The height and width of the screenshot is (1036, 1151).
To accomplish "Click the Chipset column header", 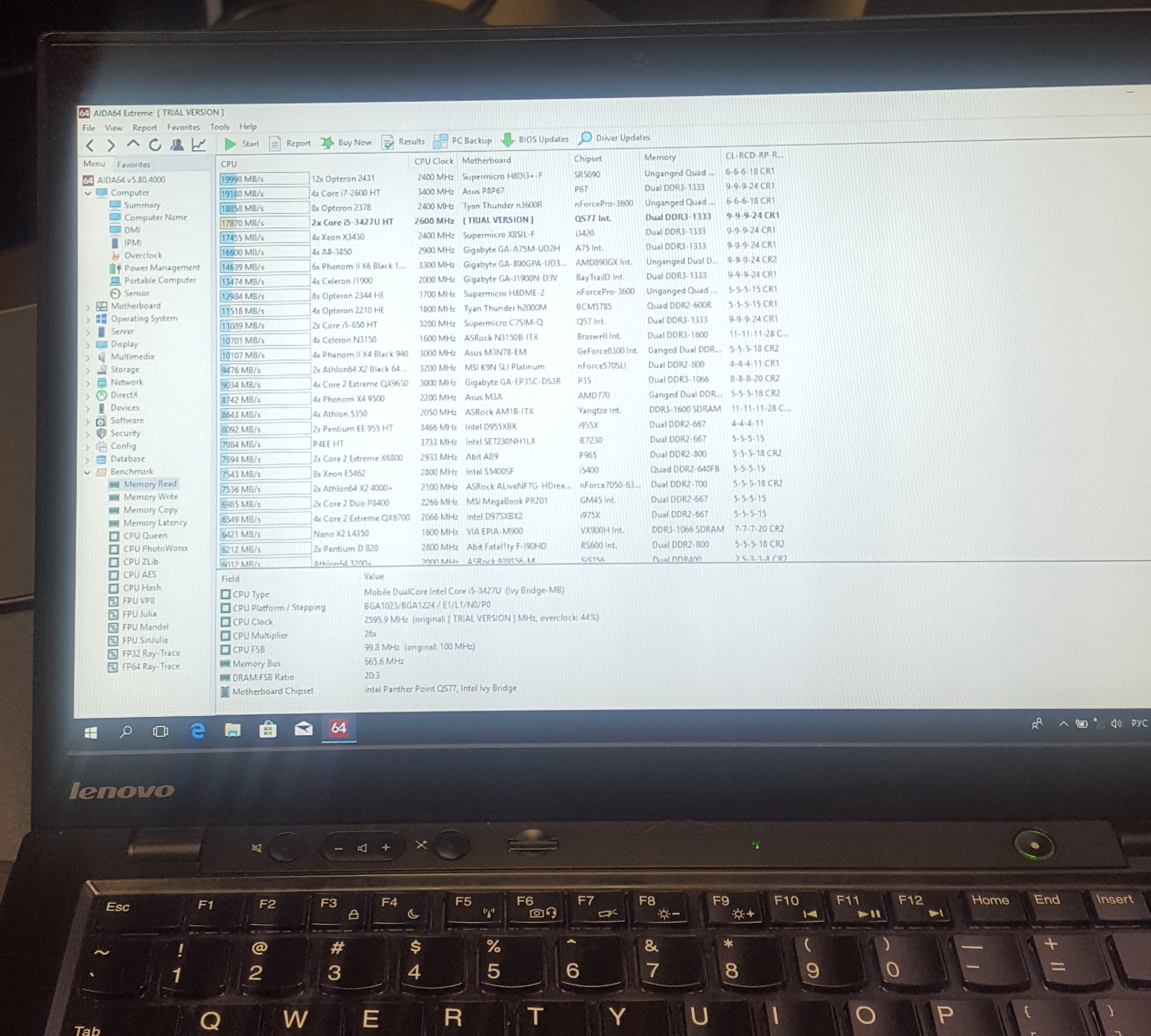I will click(x=588, y=159).
